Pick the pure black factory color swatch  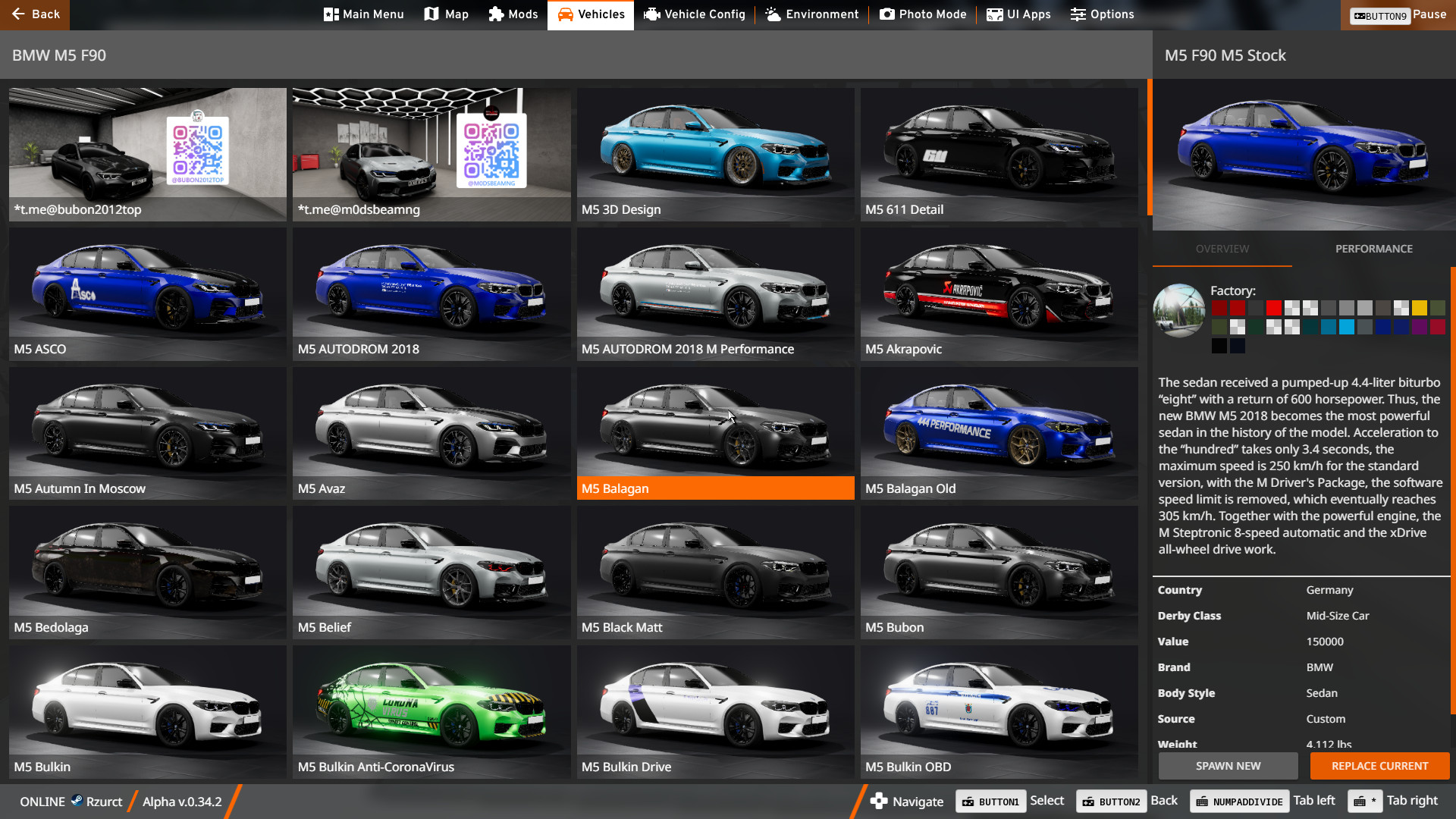click(x=1219, y=346)
